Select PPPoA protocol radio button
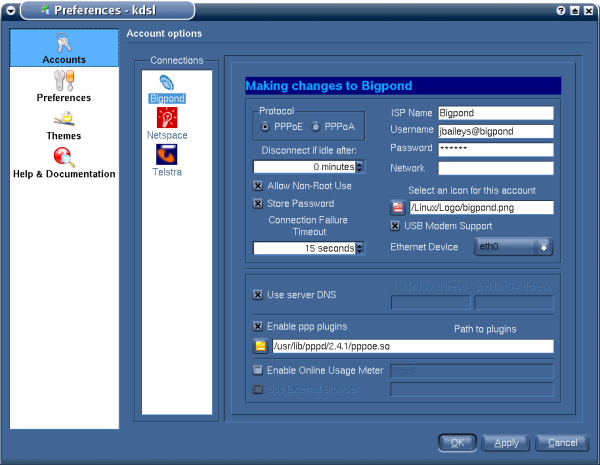This screenshot has width=600, height=465. (315, 127)
